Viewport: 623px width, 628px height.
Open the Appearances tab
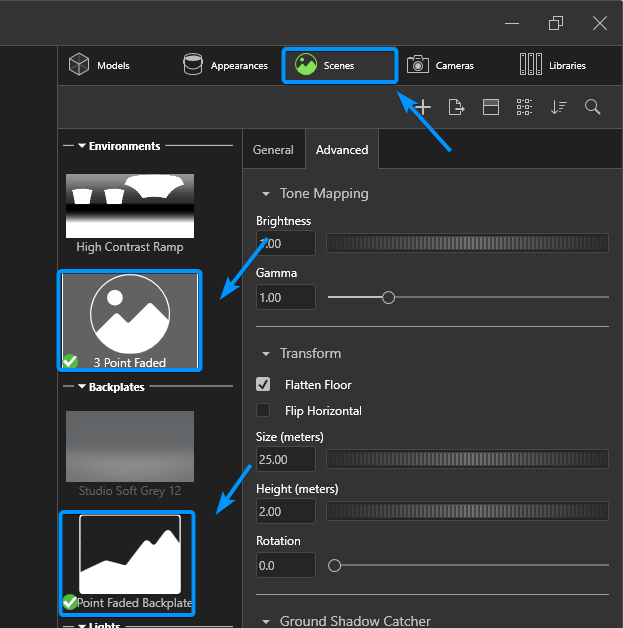pos(225,65)
